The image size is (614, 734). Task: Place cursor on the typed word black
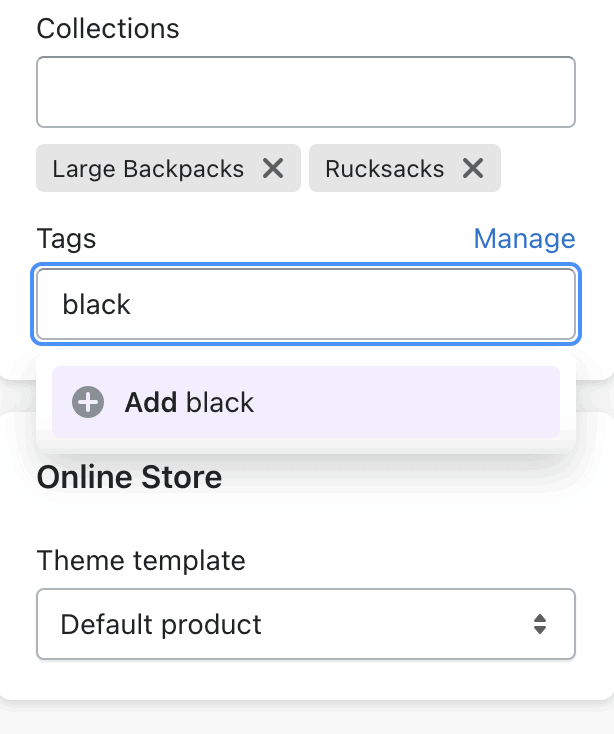pyautogui.click(x=96, y=304)
